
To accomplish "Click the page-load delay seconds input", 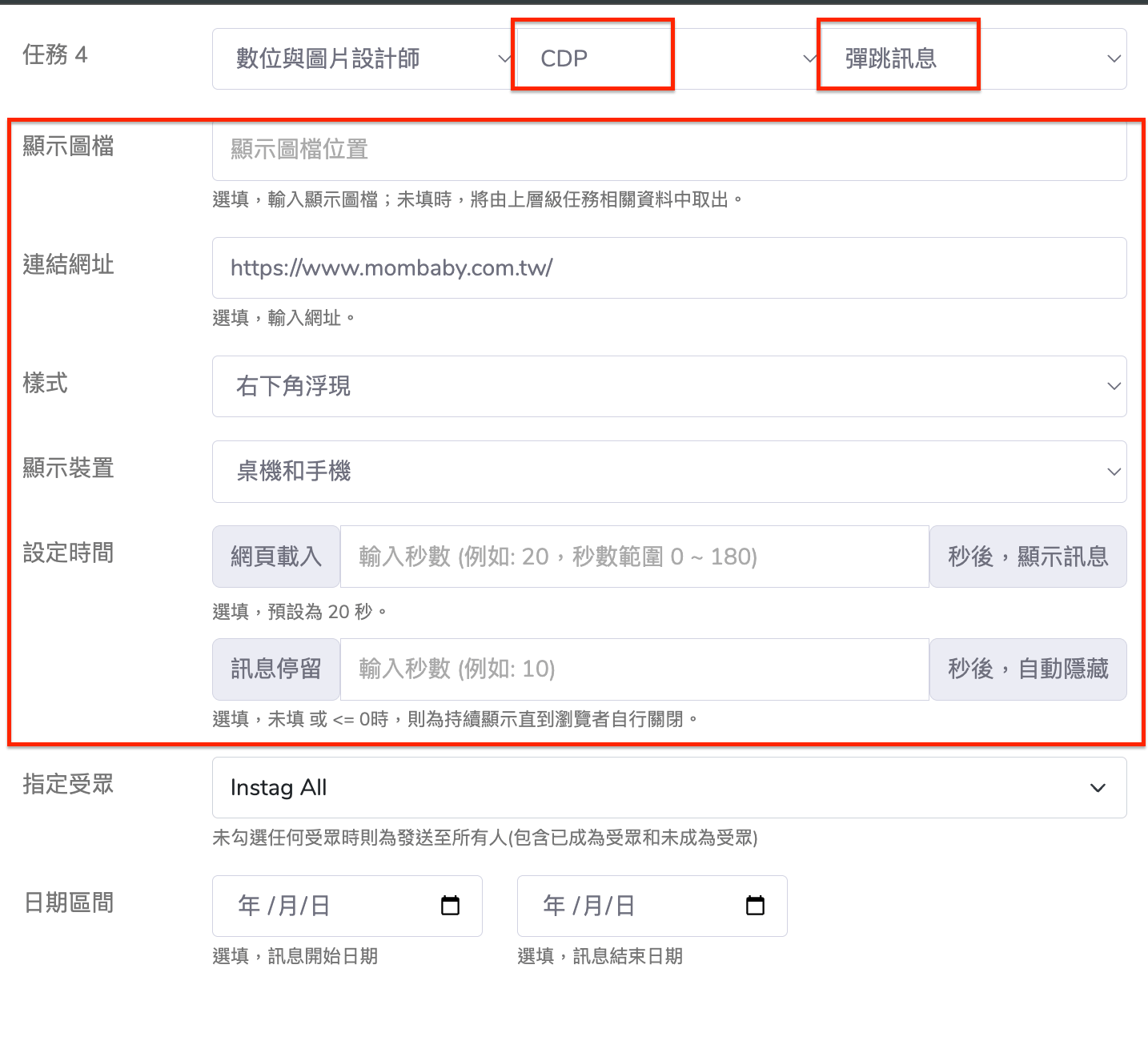I will coord(634,557).
